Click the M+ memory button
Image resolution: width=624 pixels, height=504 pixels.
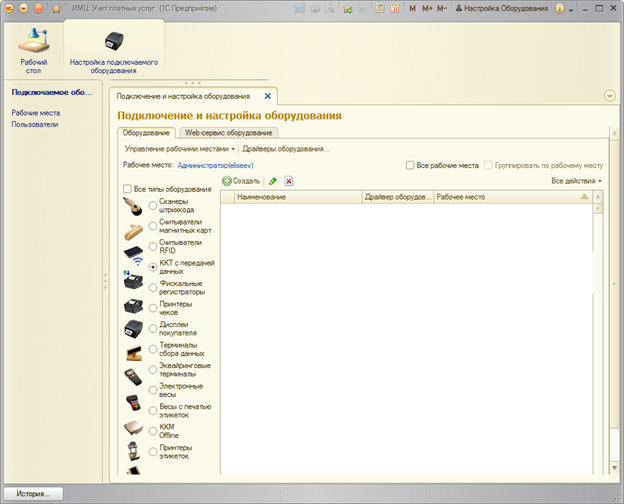427,8
